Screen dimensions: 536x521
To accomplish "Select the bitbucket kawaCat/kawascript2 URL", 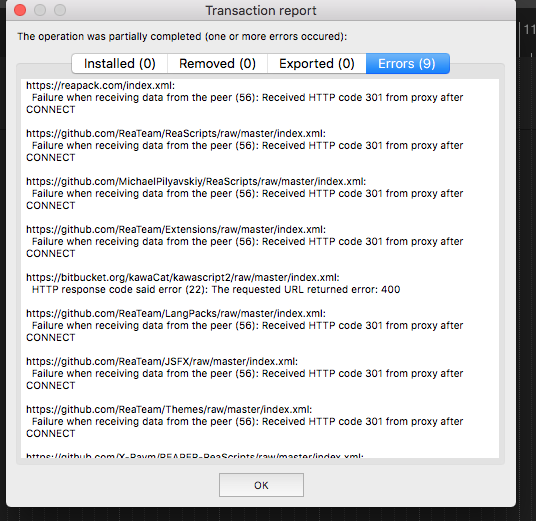I will click(x=183, y=278).
